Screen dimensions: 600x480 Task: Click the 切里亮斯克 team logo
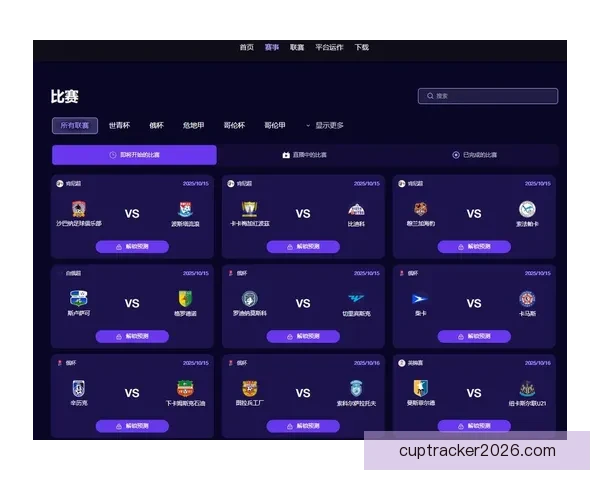coord(356,299)
